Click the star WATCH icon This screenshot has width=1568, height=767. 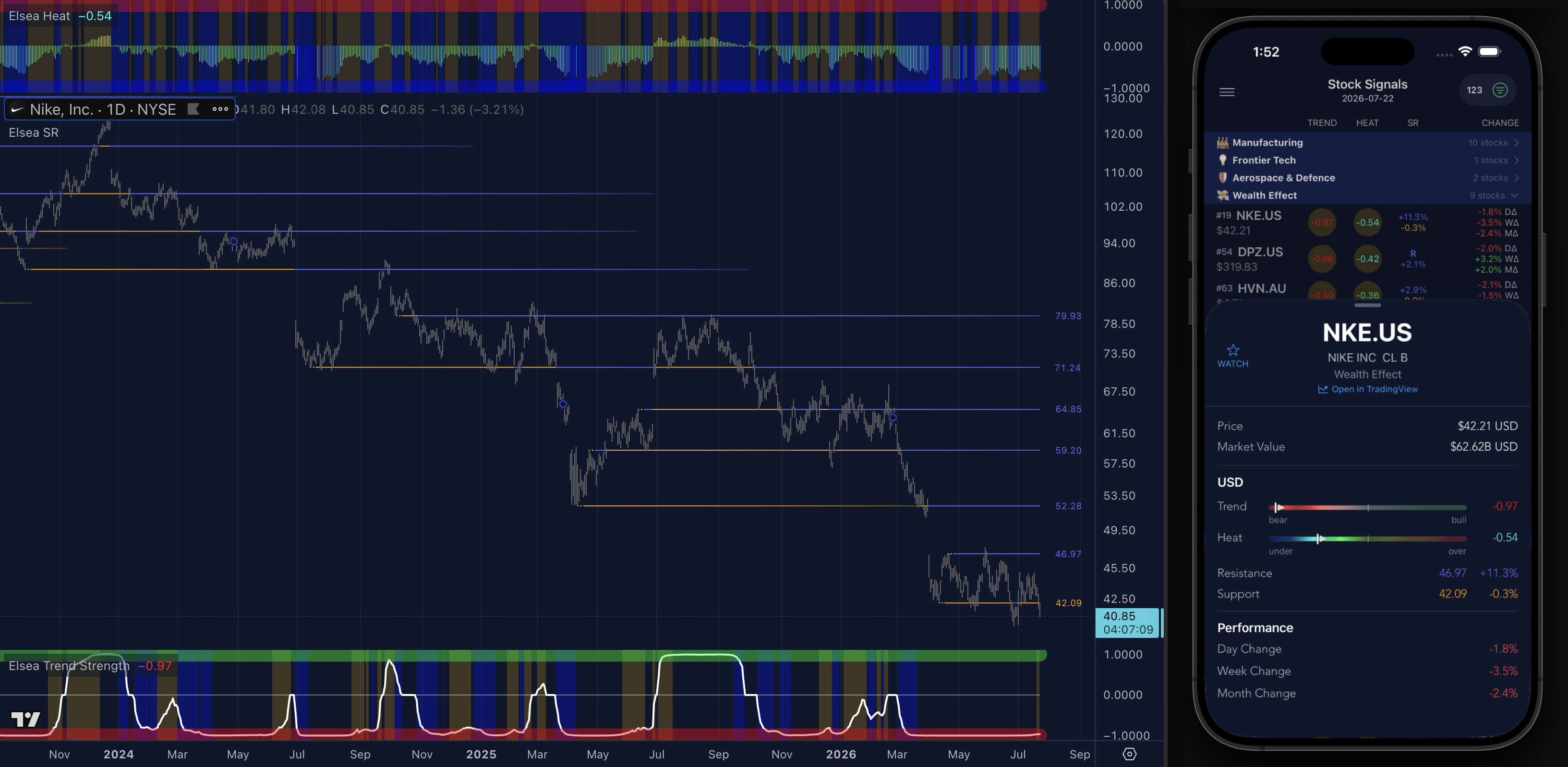tap(1232, 356)
